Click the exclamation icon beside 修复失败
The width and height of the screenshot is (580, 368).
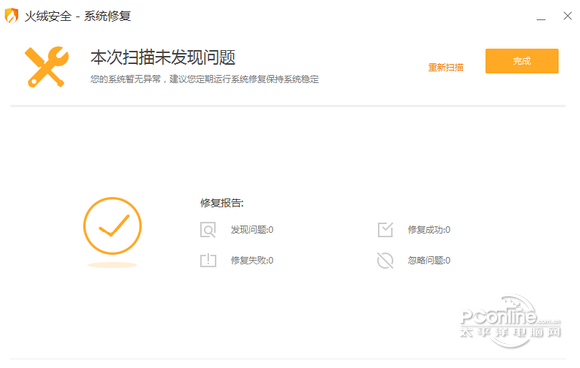coord(208,260)
